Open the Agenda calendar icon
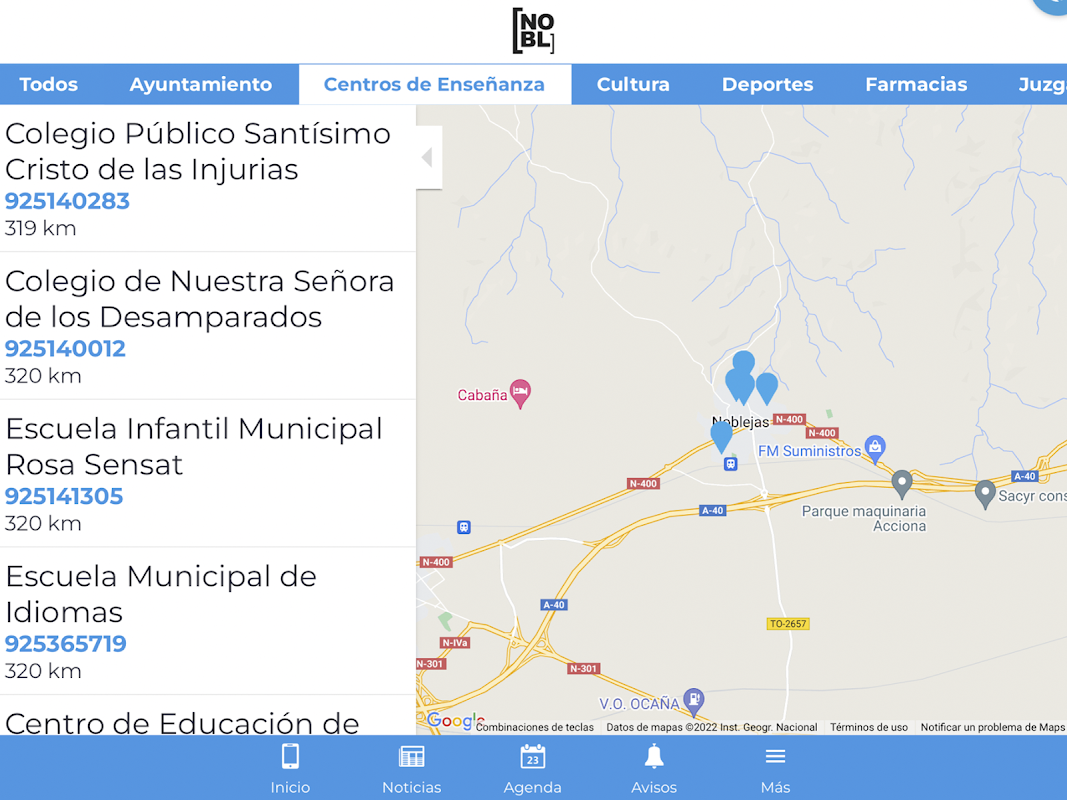This screenshot has width=1067, height=800. point(533,756)
